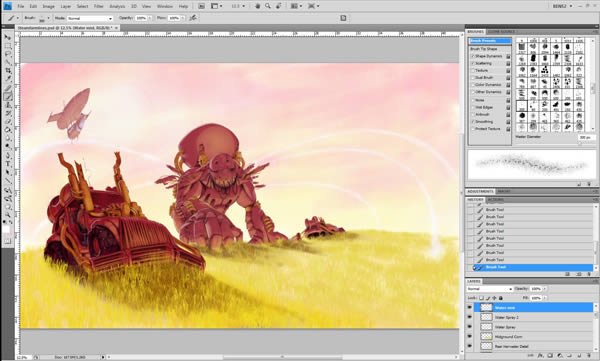The width and height of the screenshot is (600, 361).
Task: Switch to the Actions tab
Action: pyautogui.click(x=495, y=200)
